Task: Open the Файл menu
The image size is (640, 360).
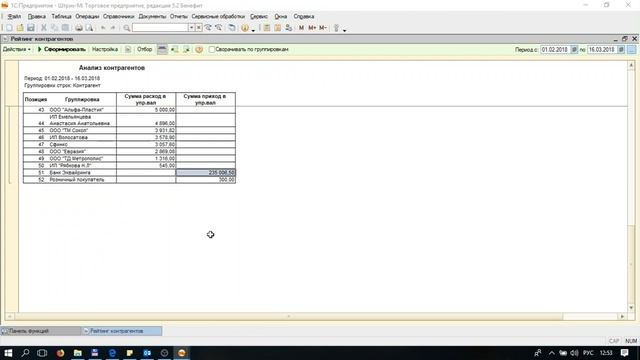Action: pyautogui.click(x=14, y=16)
